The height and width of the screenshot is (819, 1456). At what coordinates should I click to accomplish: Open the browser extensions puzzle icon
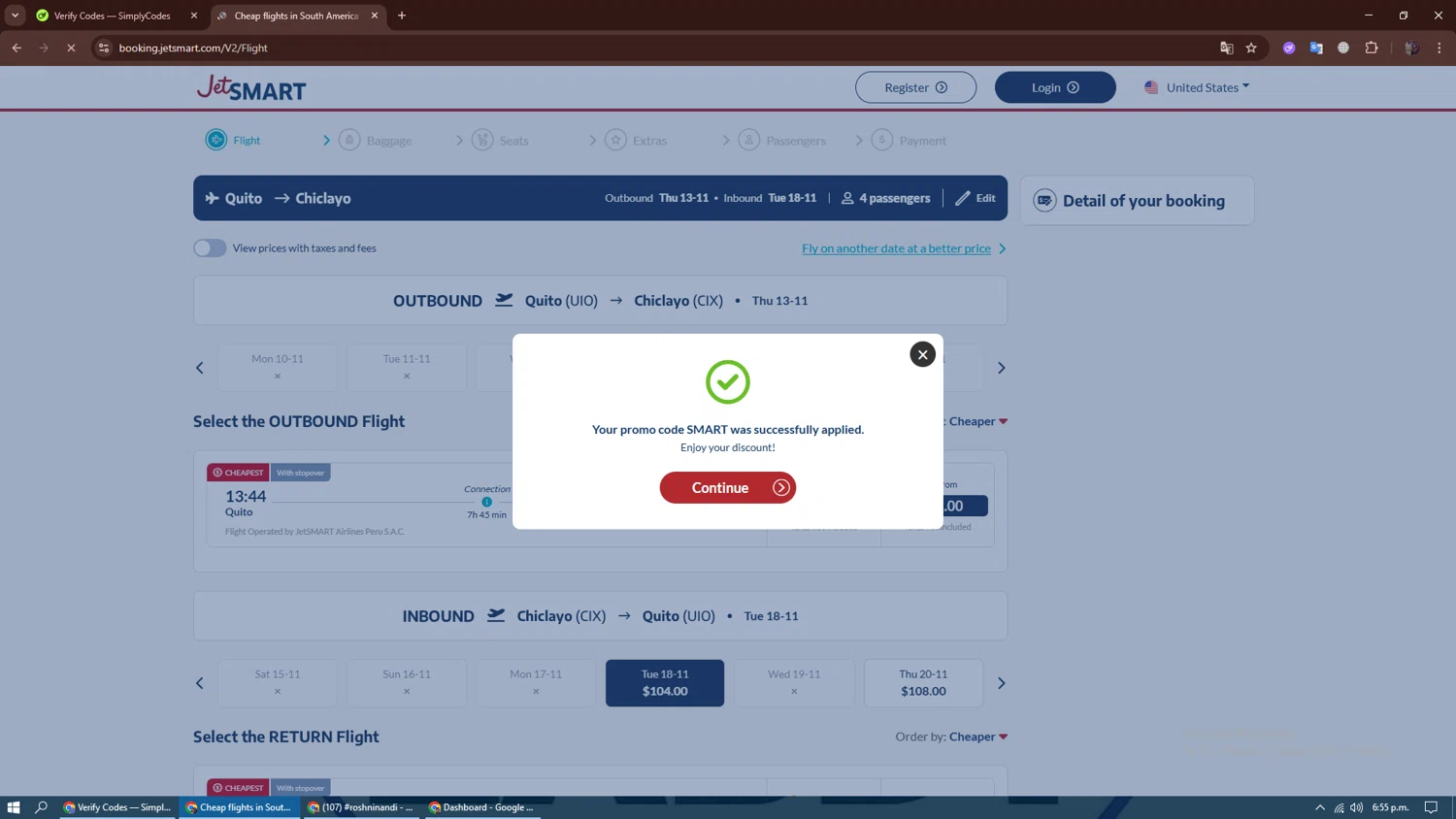tap(1372, 48)
